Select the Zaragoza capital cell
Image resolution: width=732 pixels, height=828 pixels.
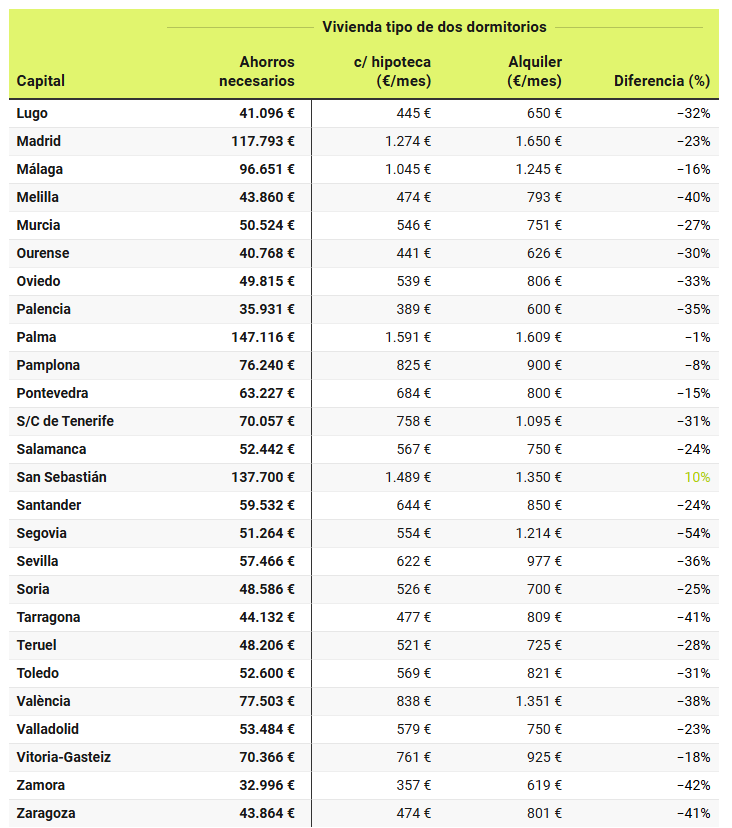(x=46, y=813)
